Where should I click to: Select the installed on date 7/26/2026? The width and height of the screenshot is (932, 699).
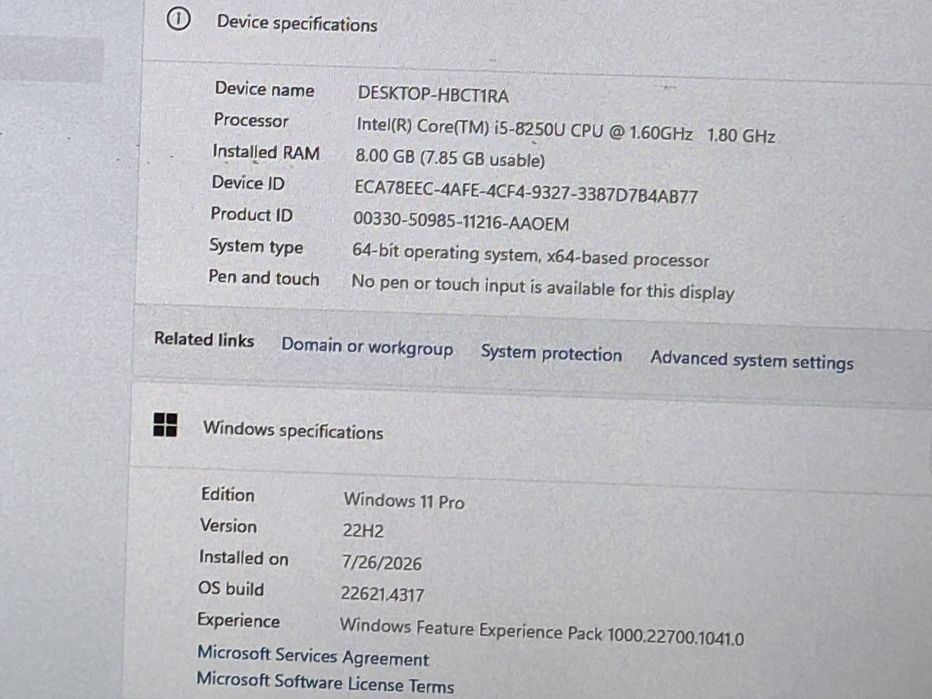[x=382, y=562]
